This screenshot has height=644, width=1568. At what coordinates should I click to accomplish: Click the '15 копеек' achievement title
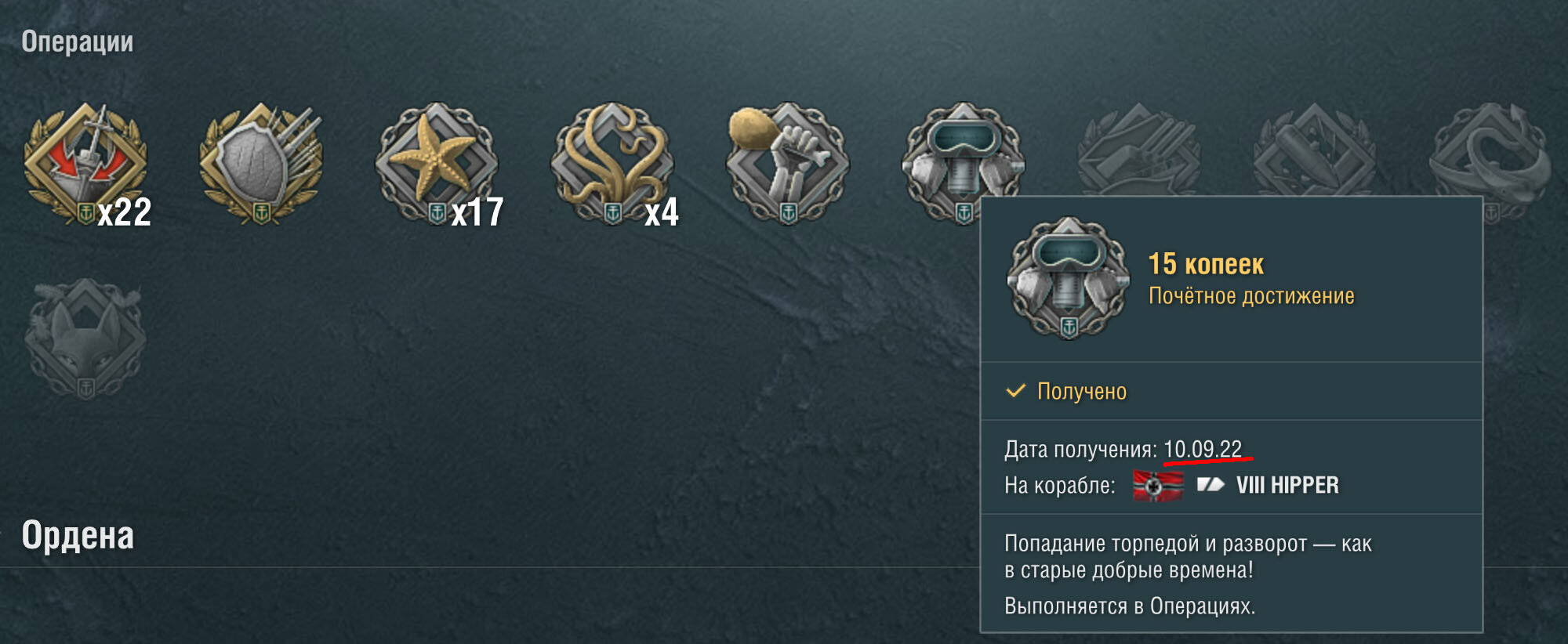coord(1206,264)
